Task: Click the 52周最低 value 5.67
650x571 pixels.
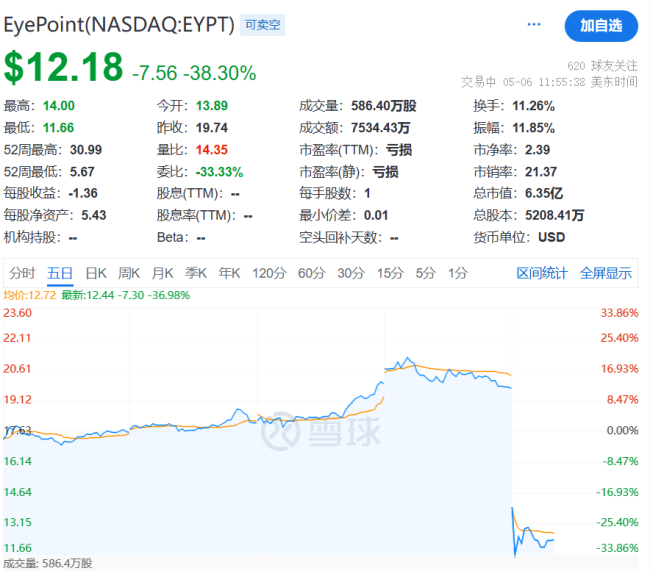Action: pos(82,172)
